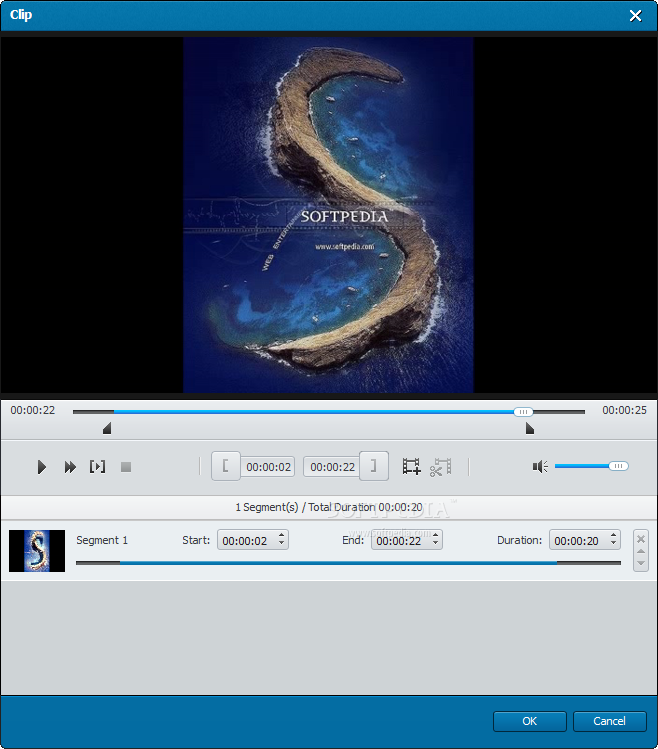The width and height of the screenshot is (658, 749).
Task: Stop the video playback
Action: (126, 467)
